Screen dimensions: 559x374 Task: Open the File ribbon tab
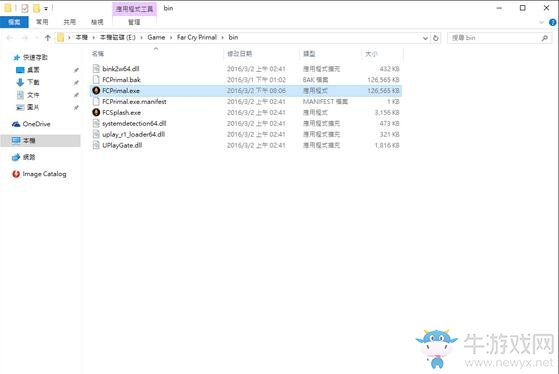[14, 22]
